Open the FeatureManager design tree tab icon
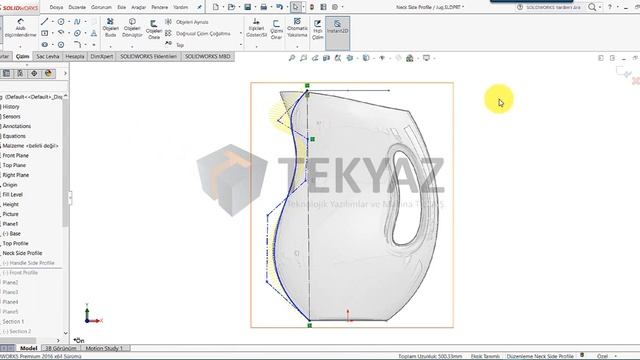Viewport: 640px width, 360px height. click(x=6, y=73)
